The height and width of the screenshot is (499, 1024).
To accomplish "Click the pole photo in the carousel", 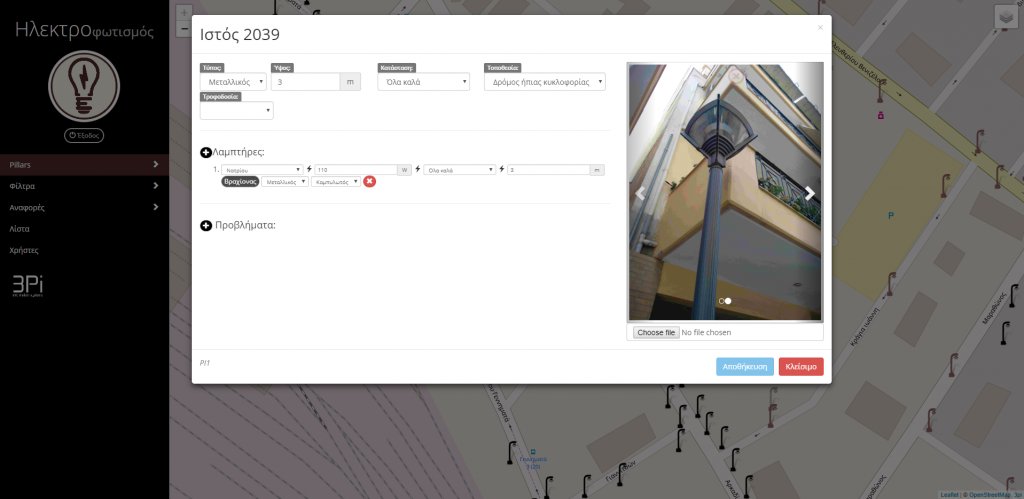I will point(725,192).
